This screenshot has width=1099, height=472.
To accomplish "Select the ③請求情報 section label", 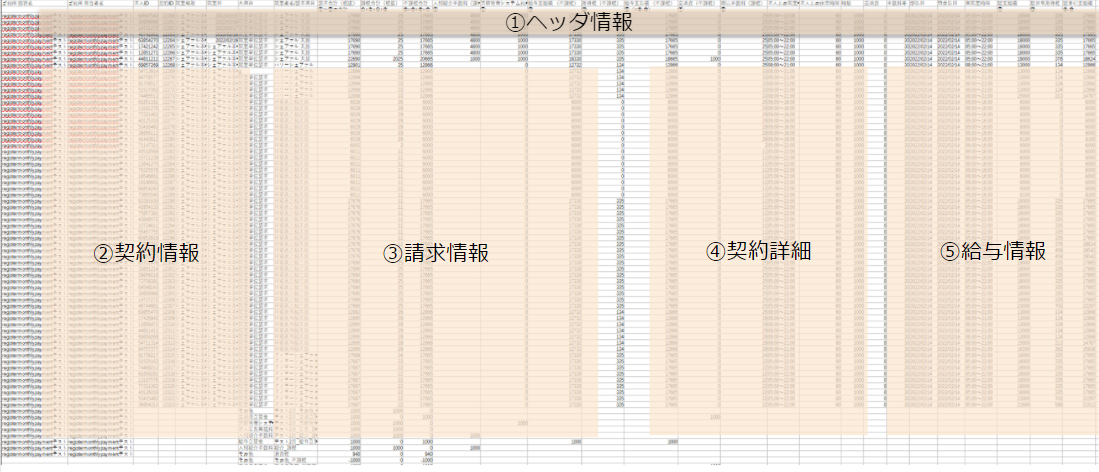I will tap(435, 253).
